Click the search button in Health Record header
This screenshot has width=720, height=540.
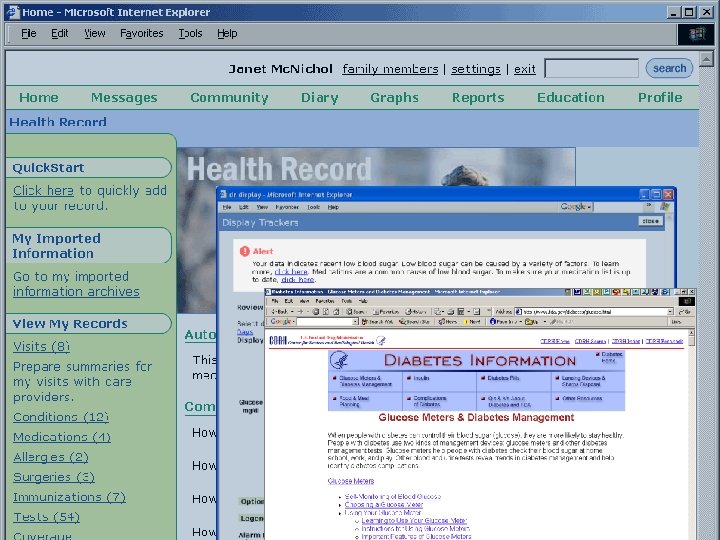[x=669, y=68]
